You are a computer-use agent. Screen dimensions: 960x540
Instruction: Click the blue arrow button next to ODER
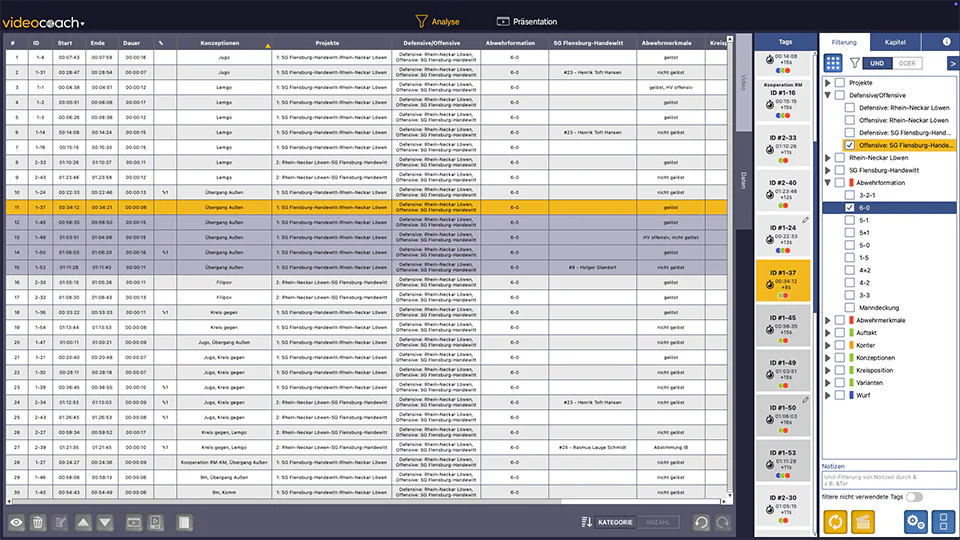point(953,63)
